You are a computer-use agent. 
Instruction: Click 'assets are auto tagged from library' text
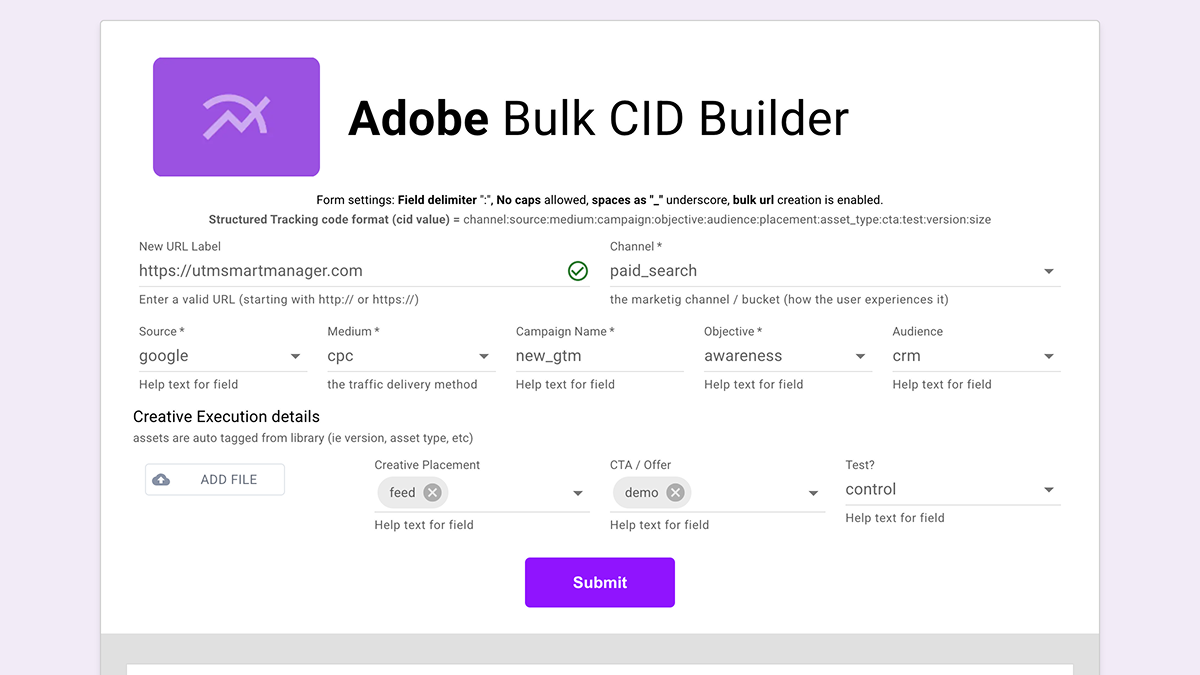click(x=303, y=438)
